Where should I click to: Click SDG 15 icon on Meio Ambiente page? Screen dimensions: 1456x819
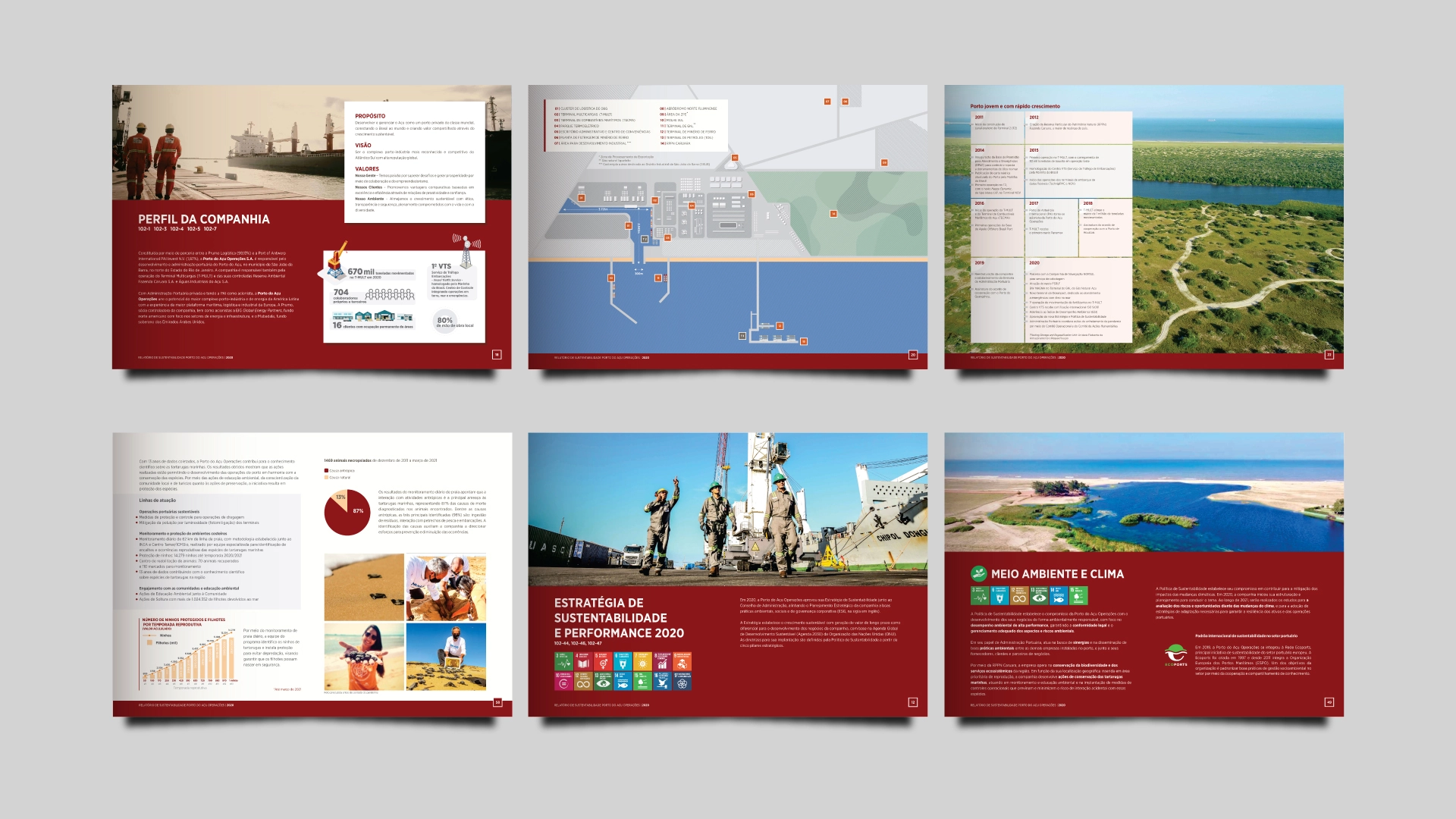1078,595
